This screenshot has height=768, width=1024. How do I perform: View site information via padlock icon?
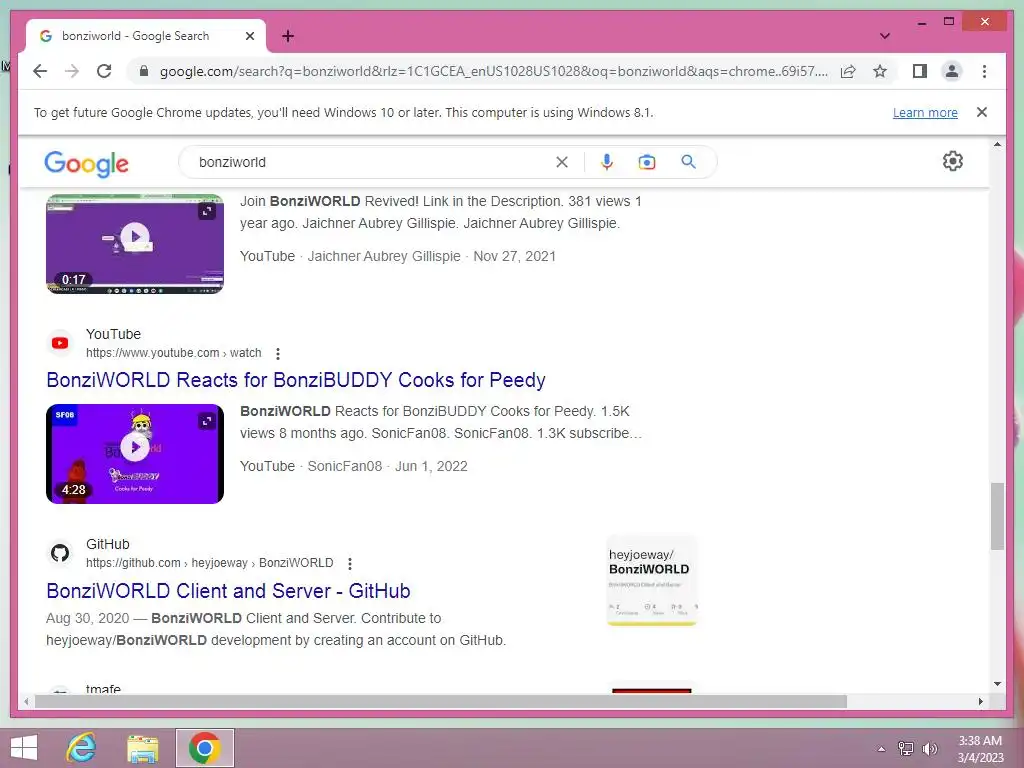point(144,71)
